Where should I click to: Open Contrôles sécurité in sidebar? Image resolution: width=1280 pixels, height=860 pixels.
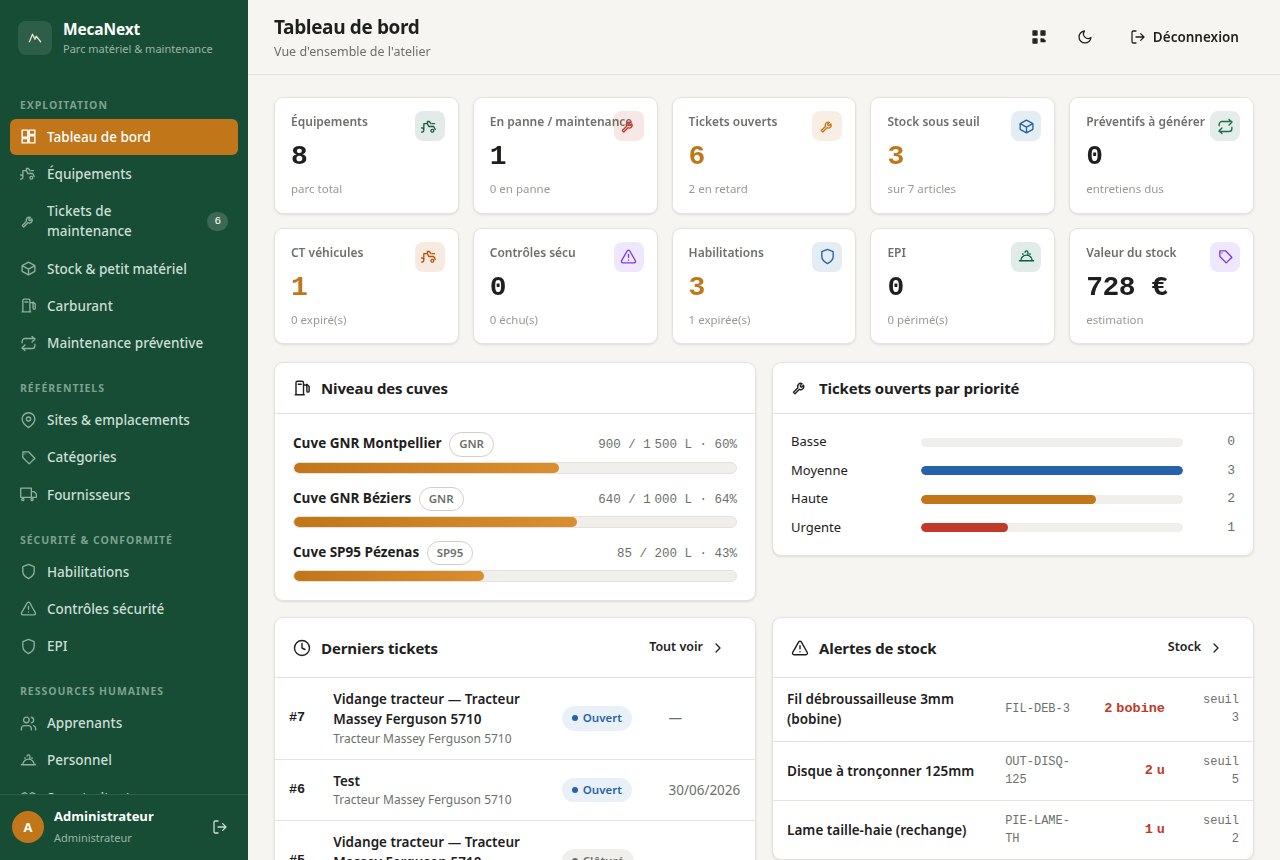coord(124,609)
